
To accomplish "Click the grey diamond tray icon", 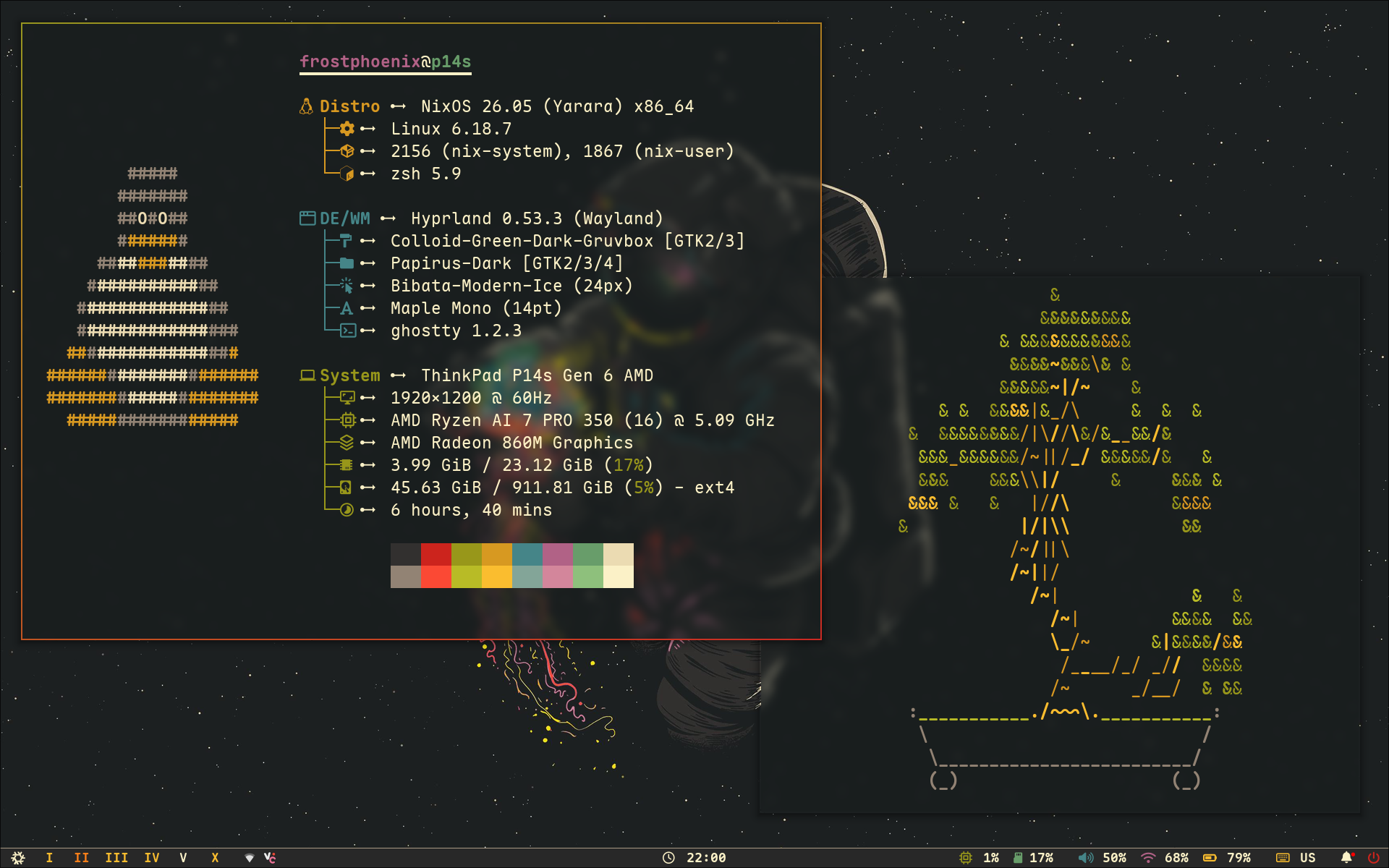I will pos(249,858).
